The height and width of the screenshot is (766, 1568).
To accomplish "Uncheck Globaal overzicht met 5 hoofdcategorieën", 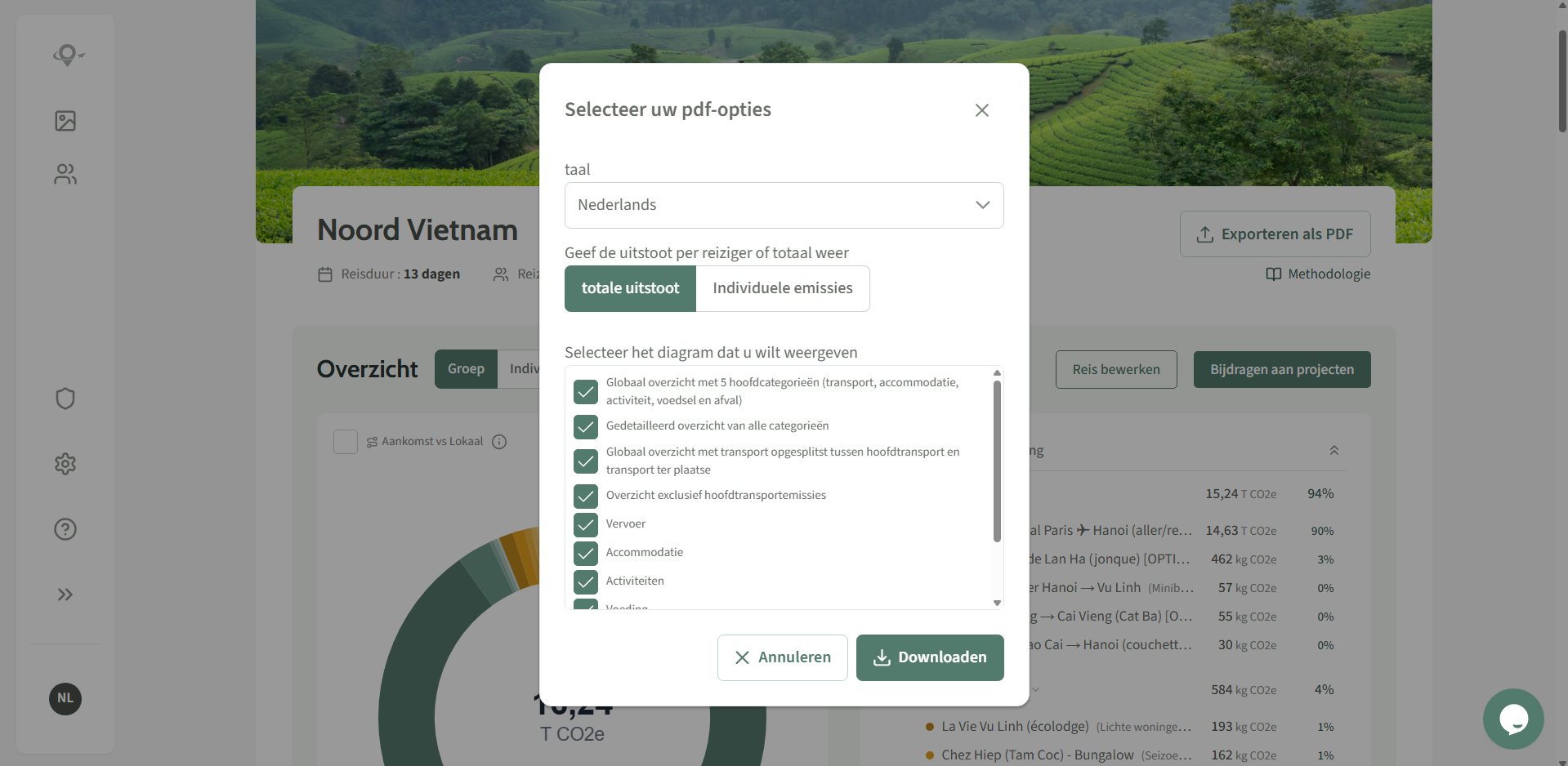I will coord(586,392).
